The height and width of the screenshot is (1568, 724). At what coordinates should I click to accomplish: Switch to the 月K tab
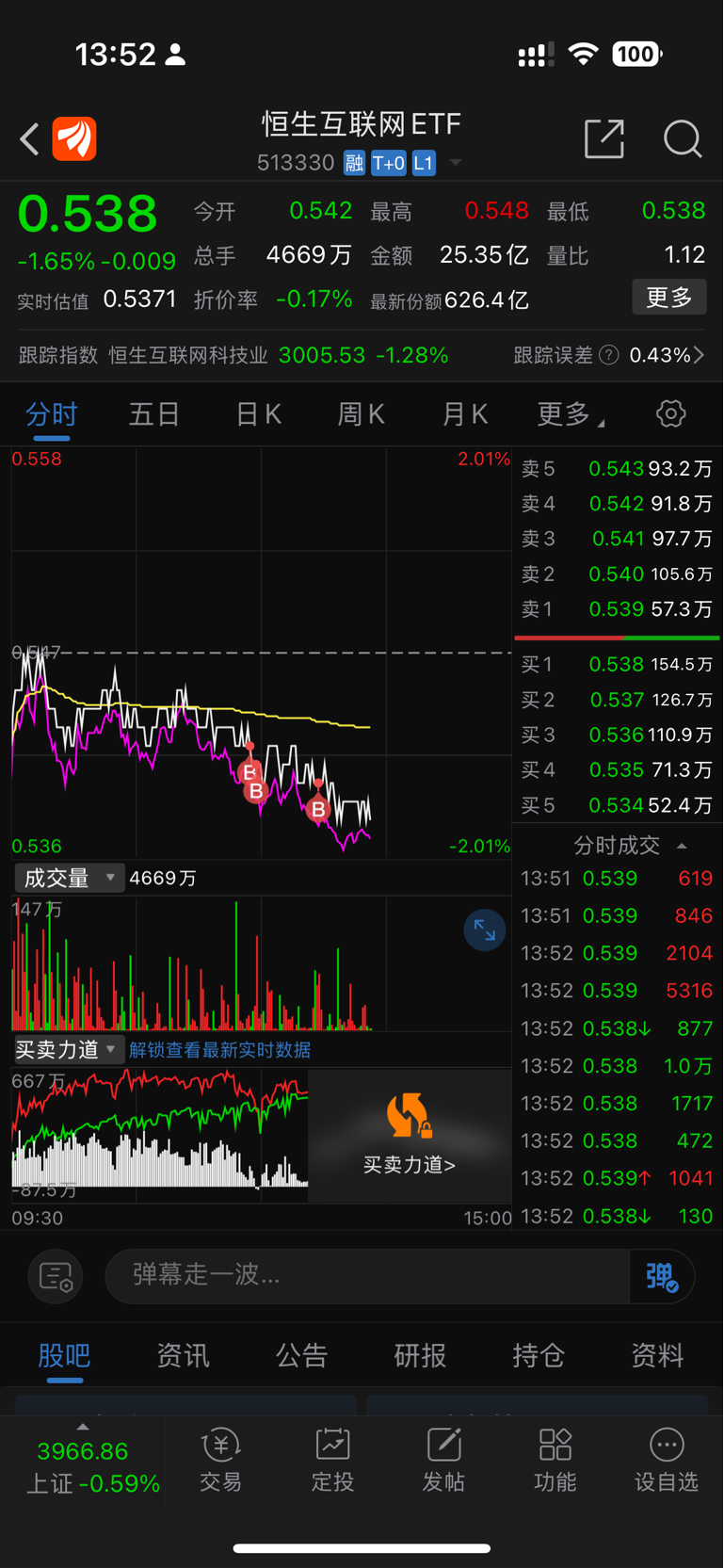pyautogui.click(x=464, y=414)
